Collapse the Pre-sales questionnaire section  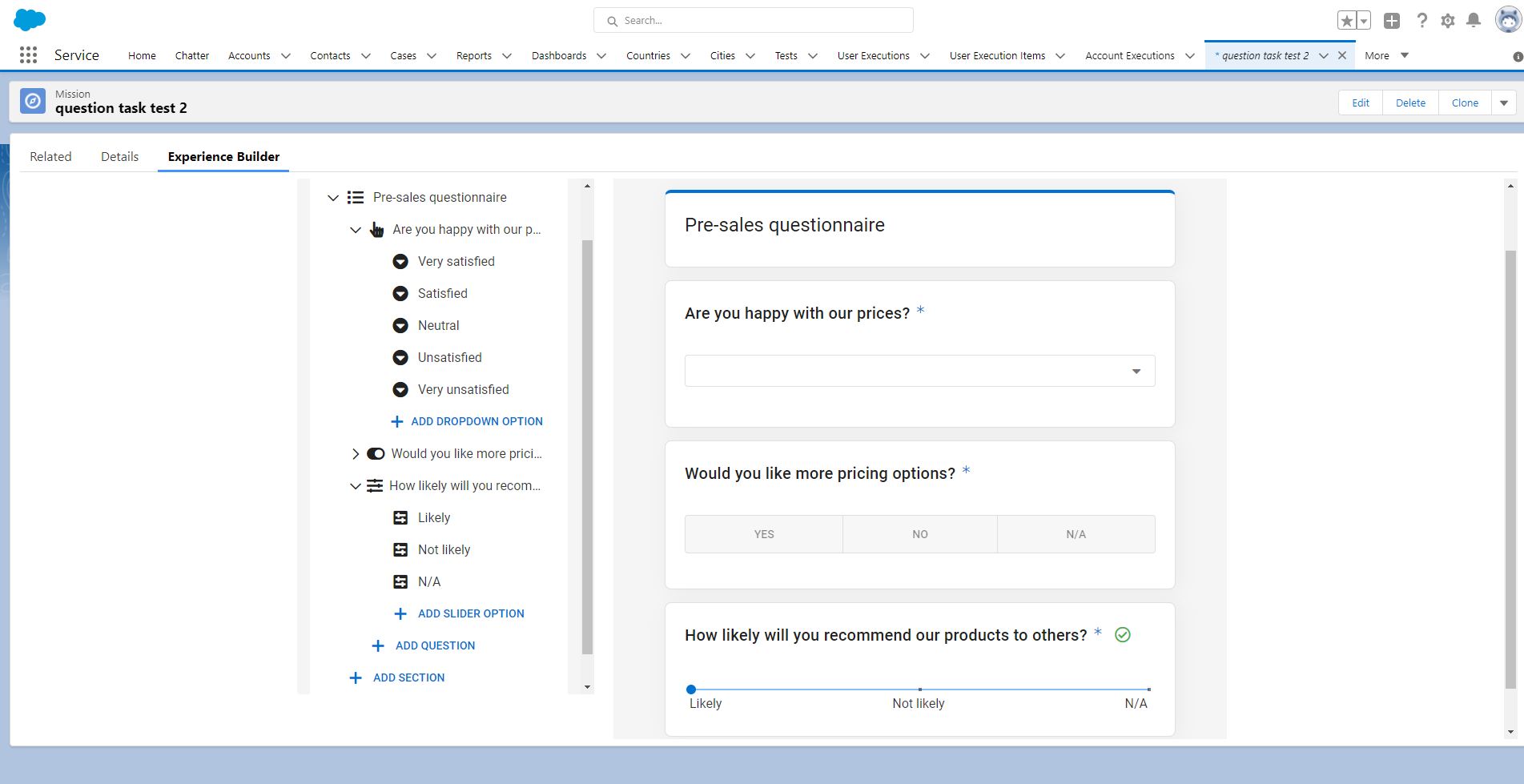click(333, 198)
